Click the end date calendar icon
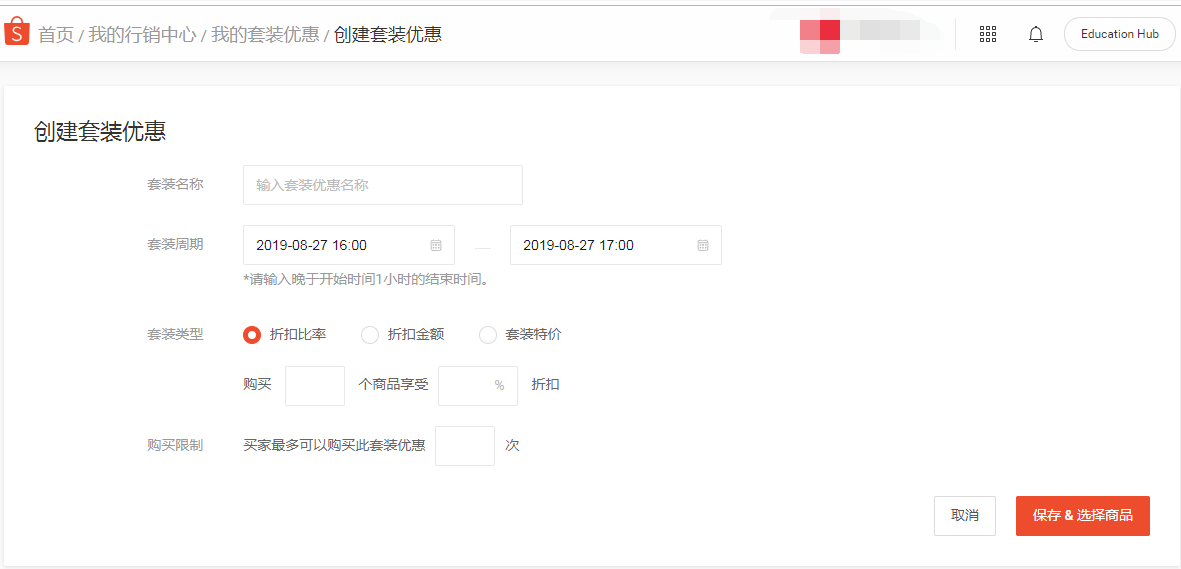 click(703, 245)
